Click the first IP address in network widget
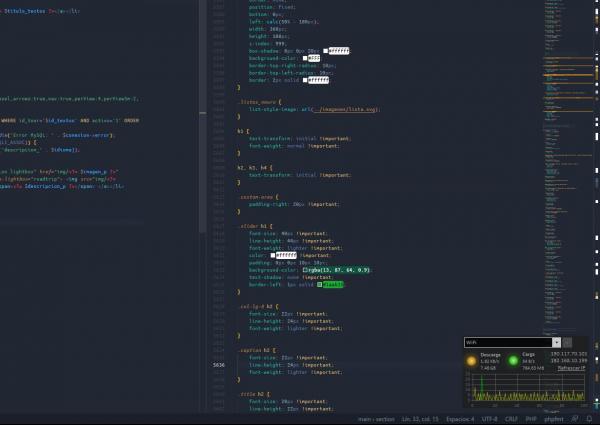The width and height of the screenshot is (600, 425). pos(568,354)
